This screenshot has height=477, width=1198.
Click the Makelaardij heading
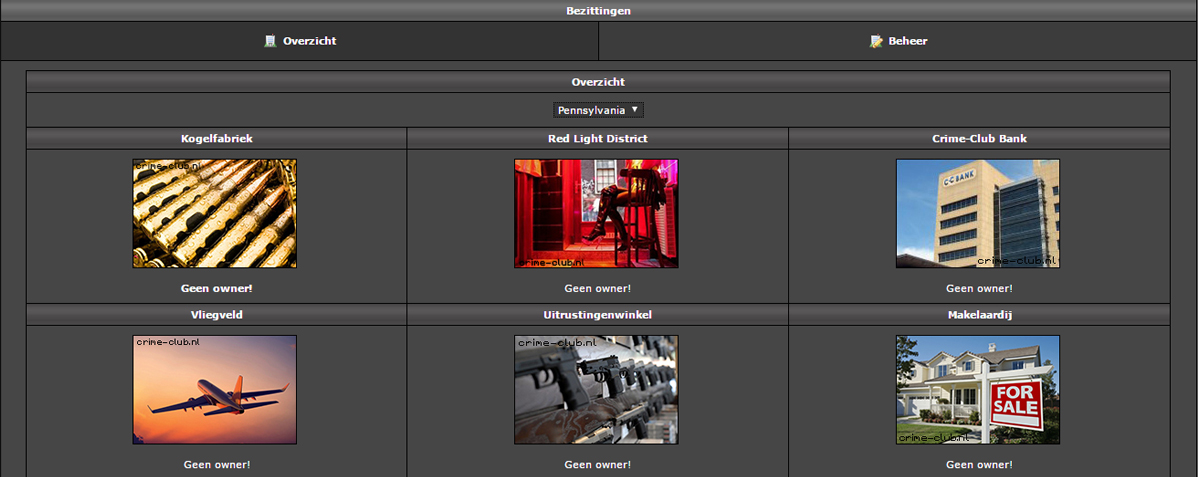click(x=979, y=314)
